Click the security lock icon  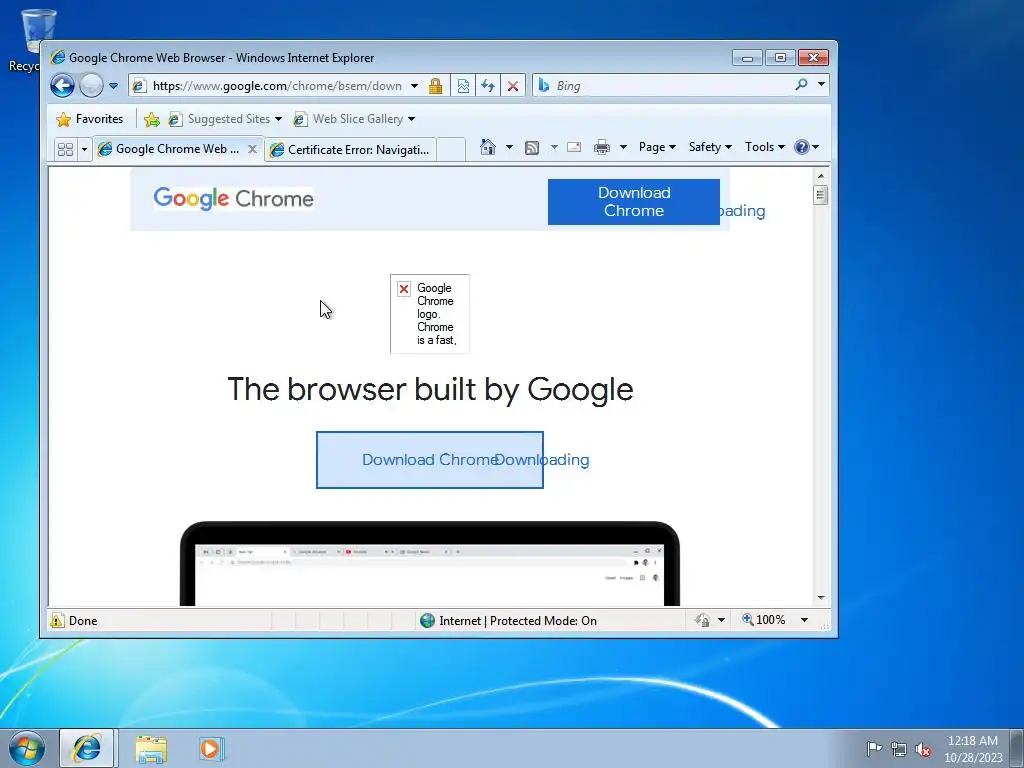[436, 86]
